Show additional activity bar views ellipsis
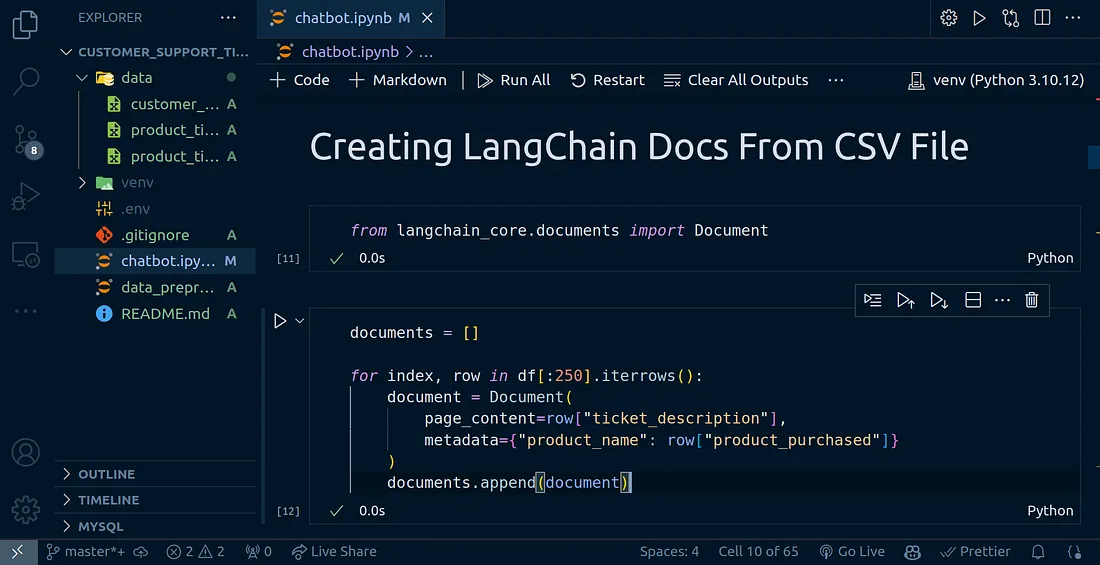 25,310
